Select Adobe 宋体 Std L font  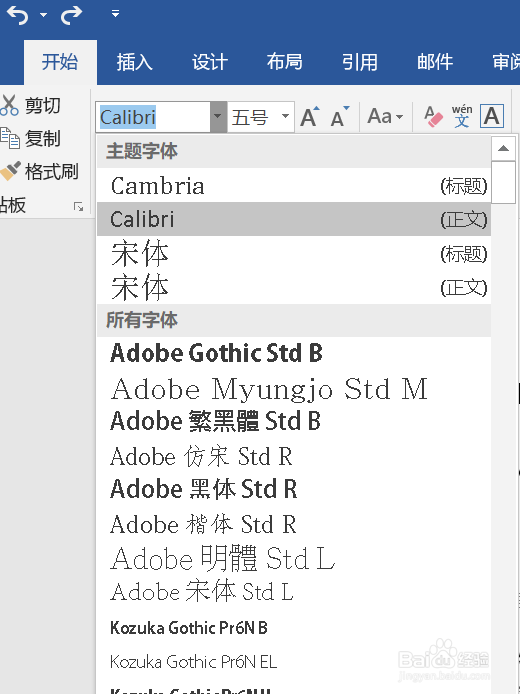(x=294, y=592)
